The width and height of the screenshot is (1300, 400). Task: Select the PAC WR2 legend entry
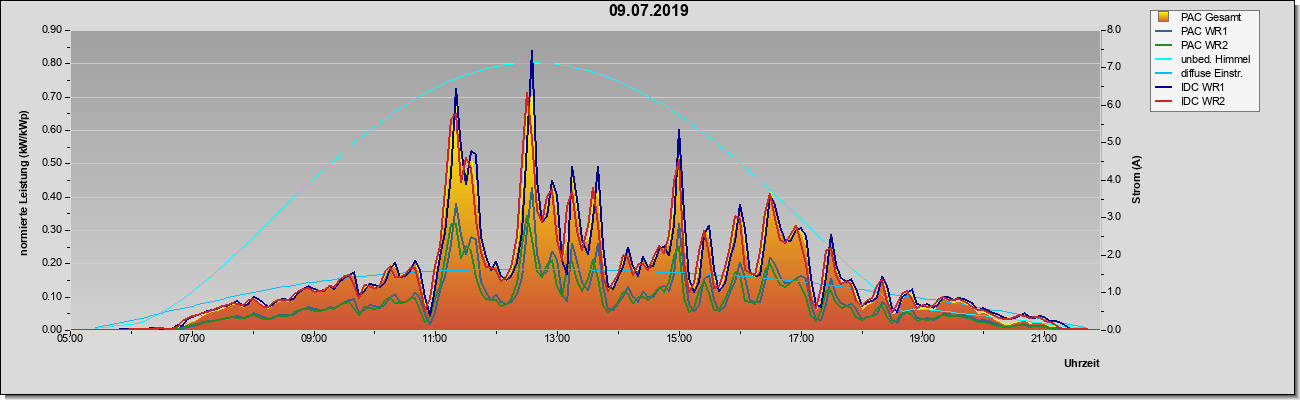click(x=1201, y=45)
